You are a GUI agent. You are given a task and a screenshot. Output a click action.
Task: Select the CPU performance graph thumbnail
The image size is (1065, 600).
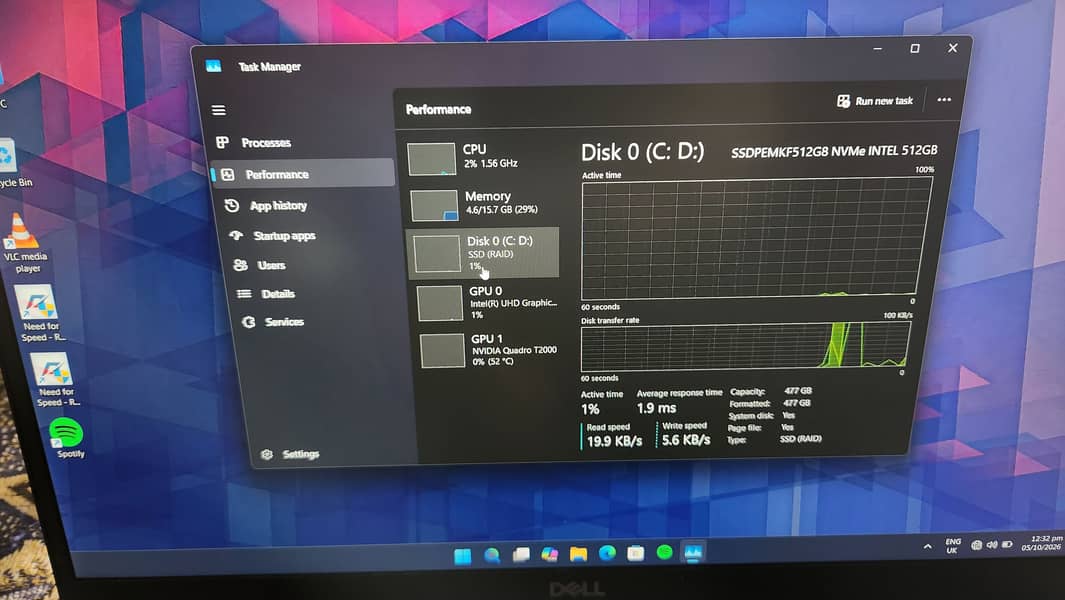click(431, 158)
